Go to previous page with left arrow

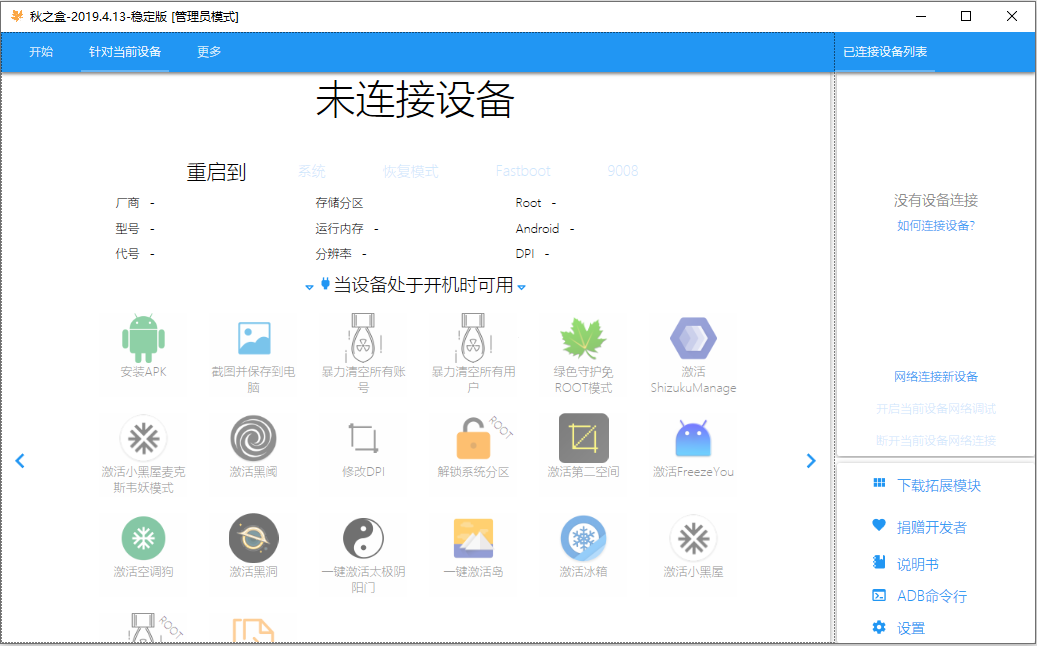click(20, 461)
